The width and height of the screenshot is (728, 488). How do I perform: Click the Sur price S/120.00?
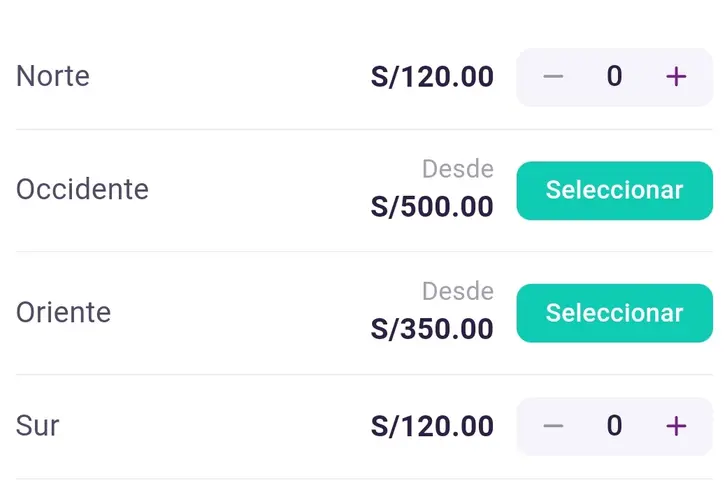tap(432, 426)
